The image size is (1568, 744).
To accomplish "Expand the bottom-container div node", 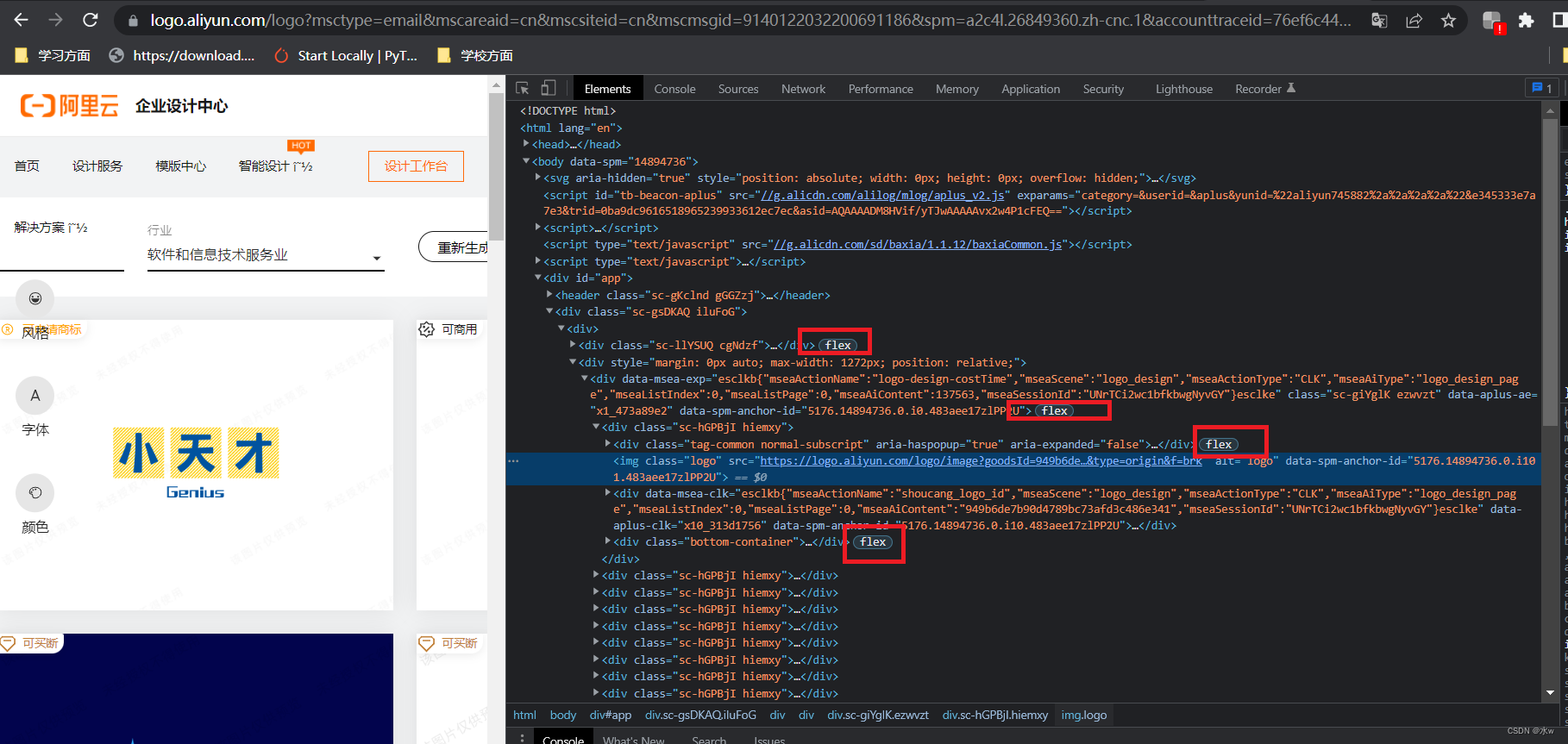I will pyautogui.click(x=607, y=541).
